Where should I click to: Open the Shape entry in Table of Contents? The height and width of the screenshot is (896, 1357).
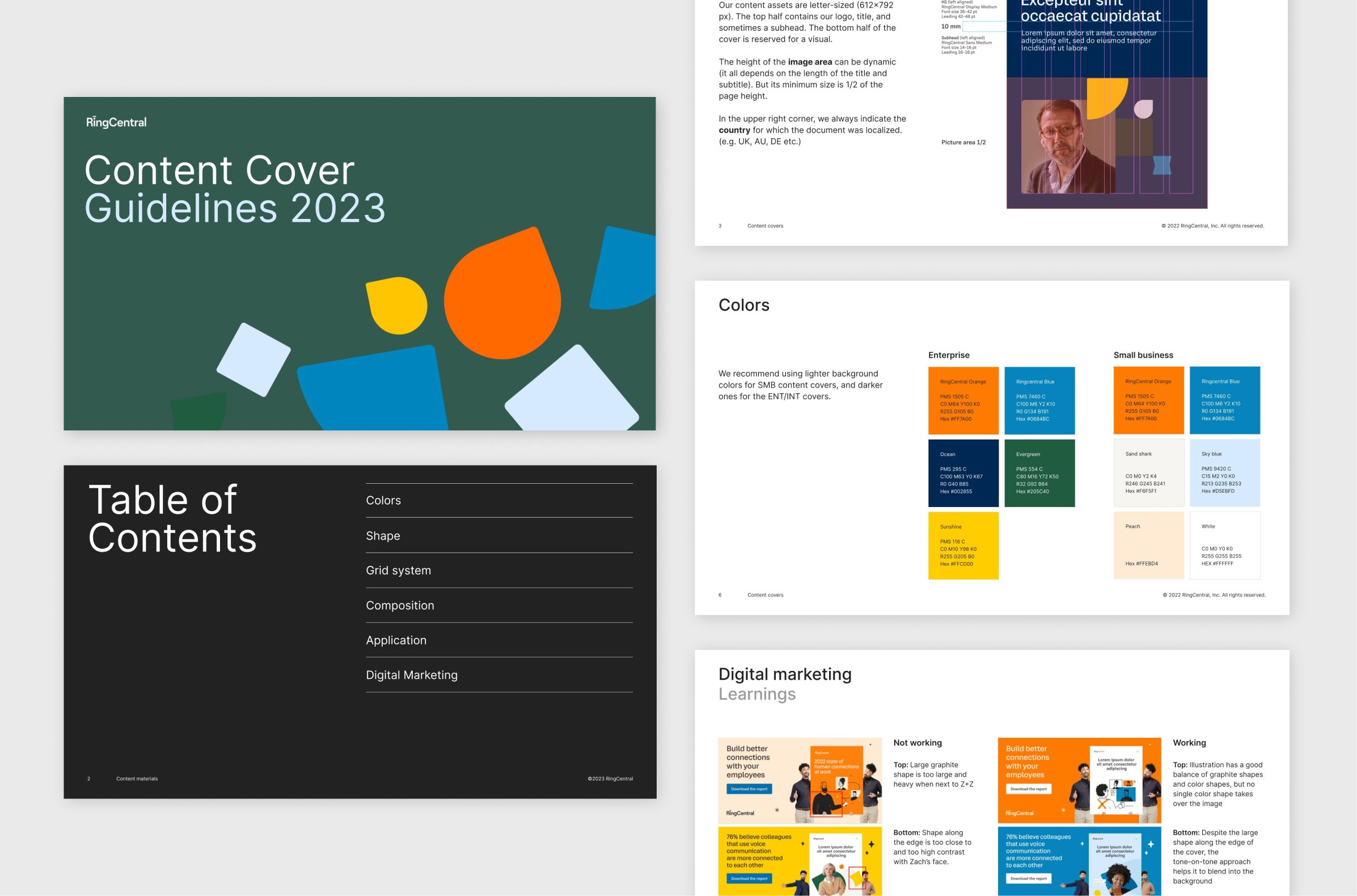(x=383, y=536)
